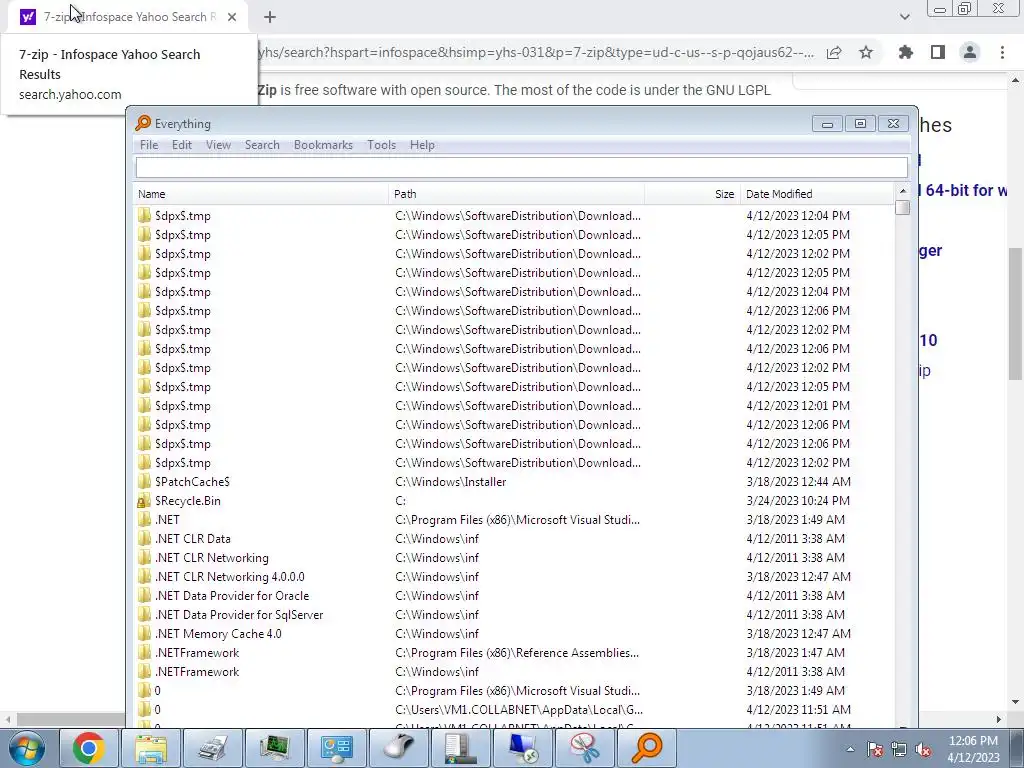This screenshot has width=1024, height=768.
Task: Switch to Google Chrome on the taskbar
Action: click(89, 748)
